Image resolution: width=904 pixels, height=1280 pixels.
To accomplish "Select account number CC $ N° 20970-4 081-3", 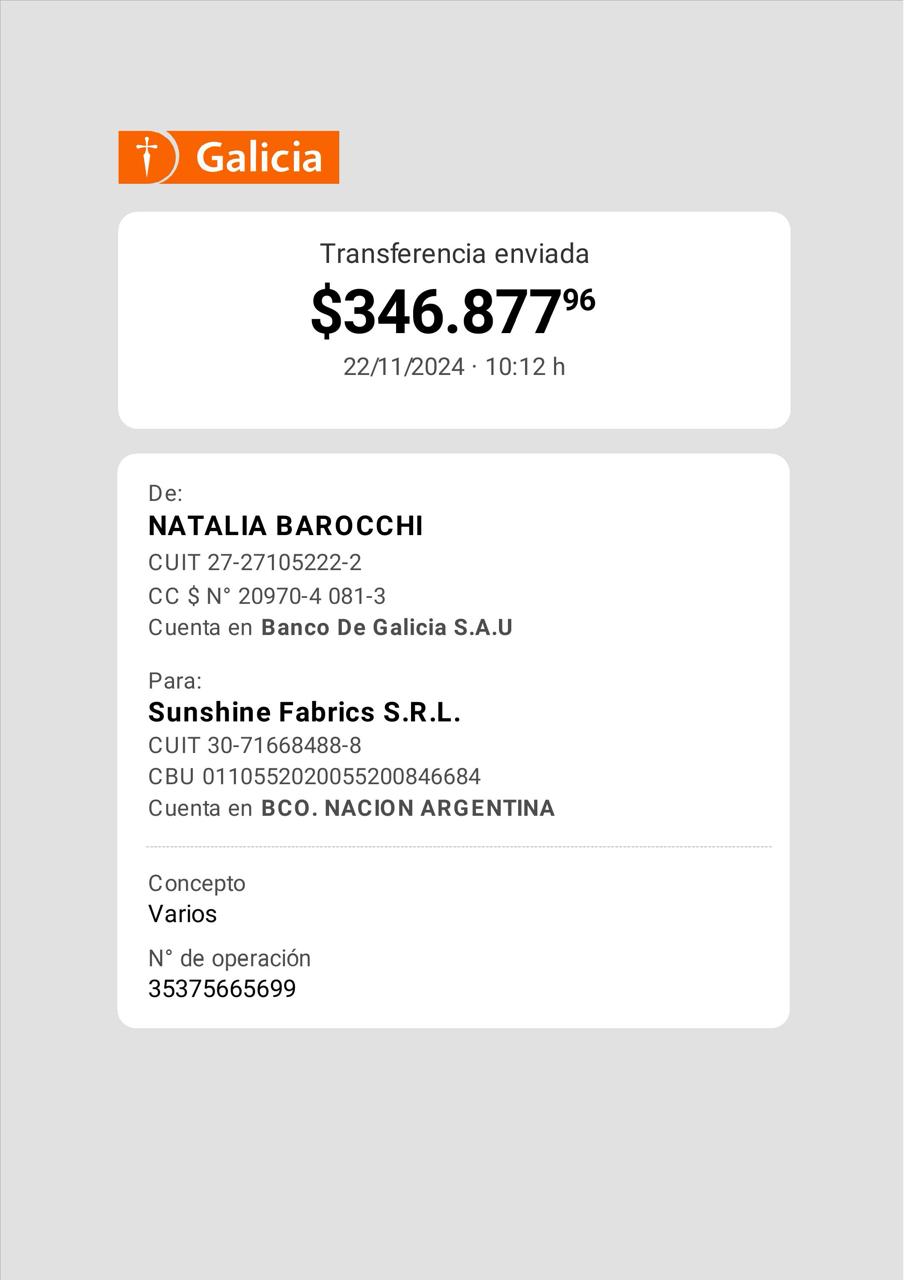I will [267, 597].
